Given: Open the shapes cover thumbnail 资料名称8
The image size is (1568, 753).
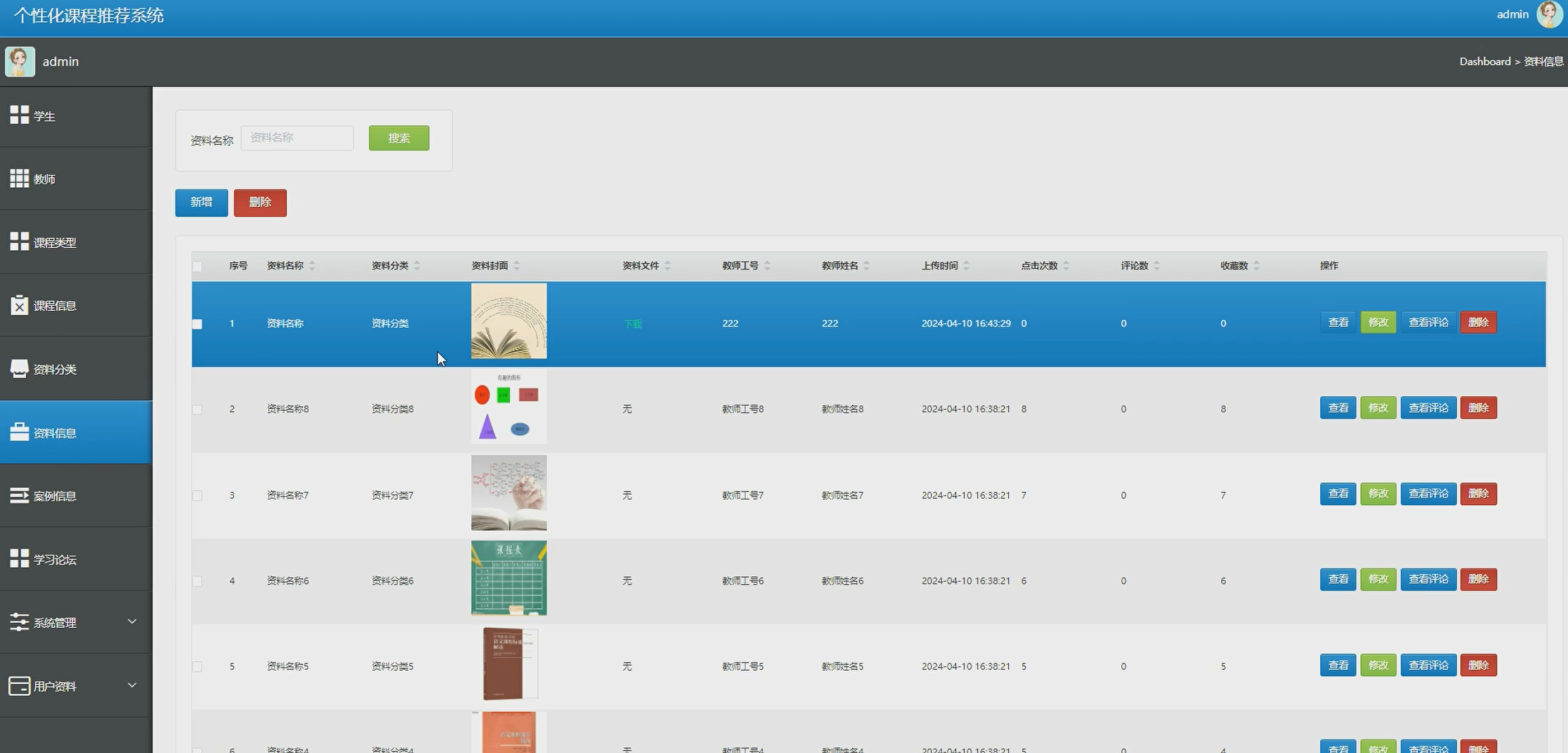Looking at the screenshot, I should coord(509,406).
